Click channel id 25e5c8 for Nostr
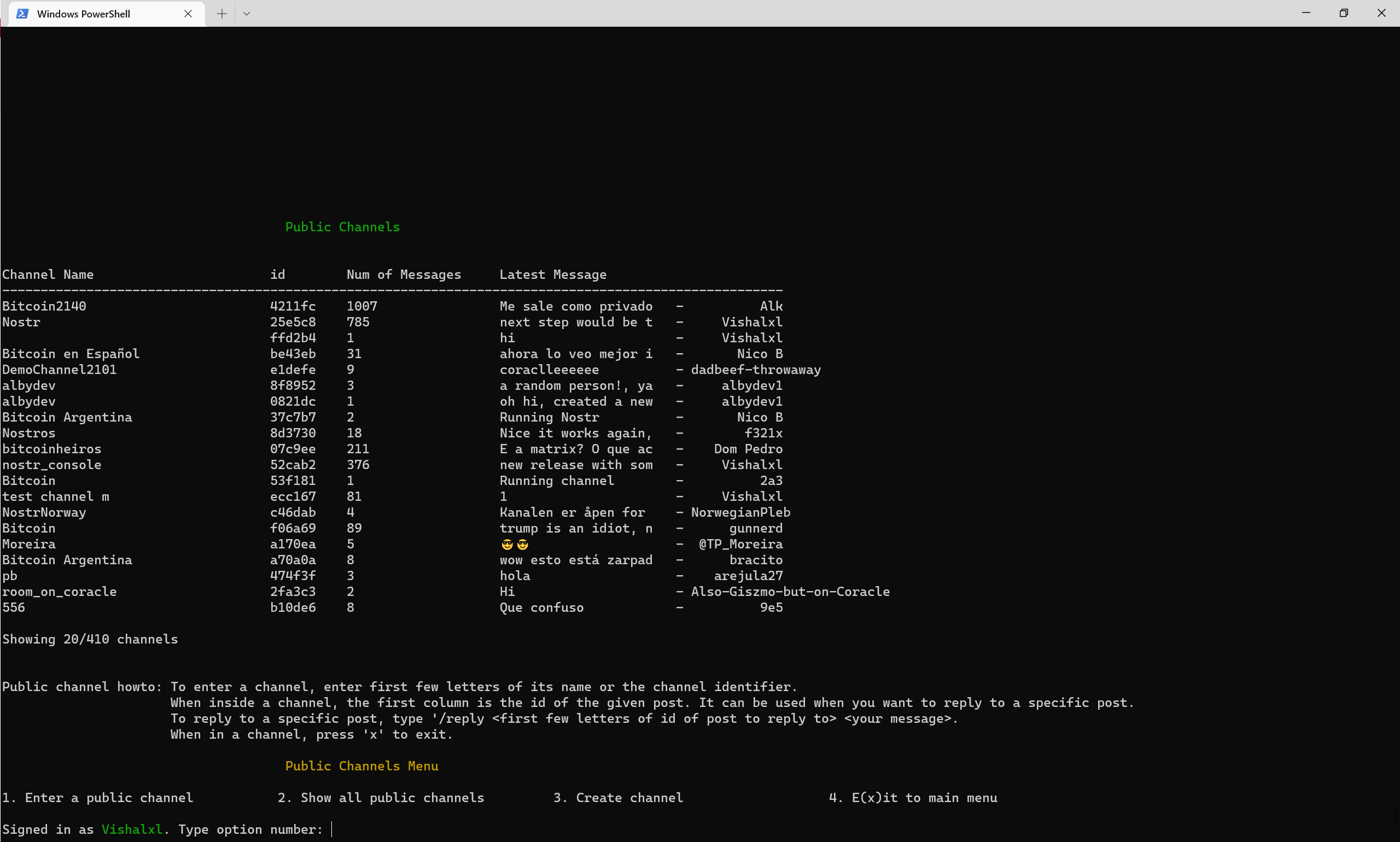This screenshot has height=842, width=1400. coord(293,322)
